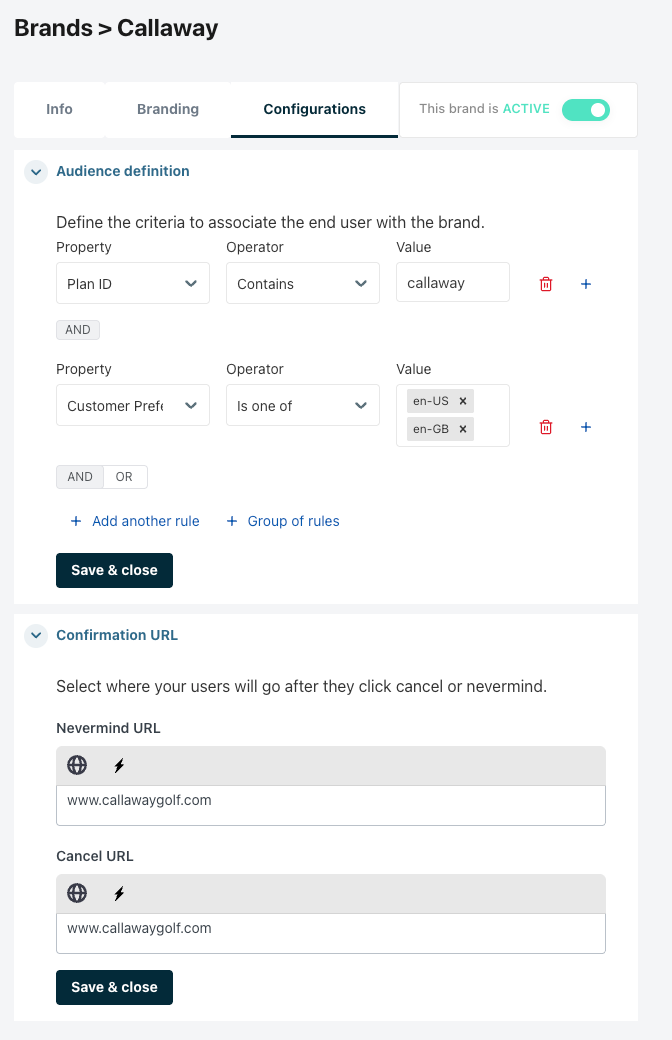
Task: Open the Contains operator dropdown
Action: (303, 284)
